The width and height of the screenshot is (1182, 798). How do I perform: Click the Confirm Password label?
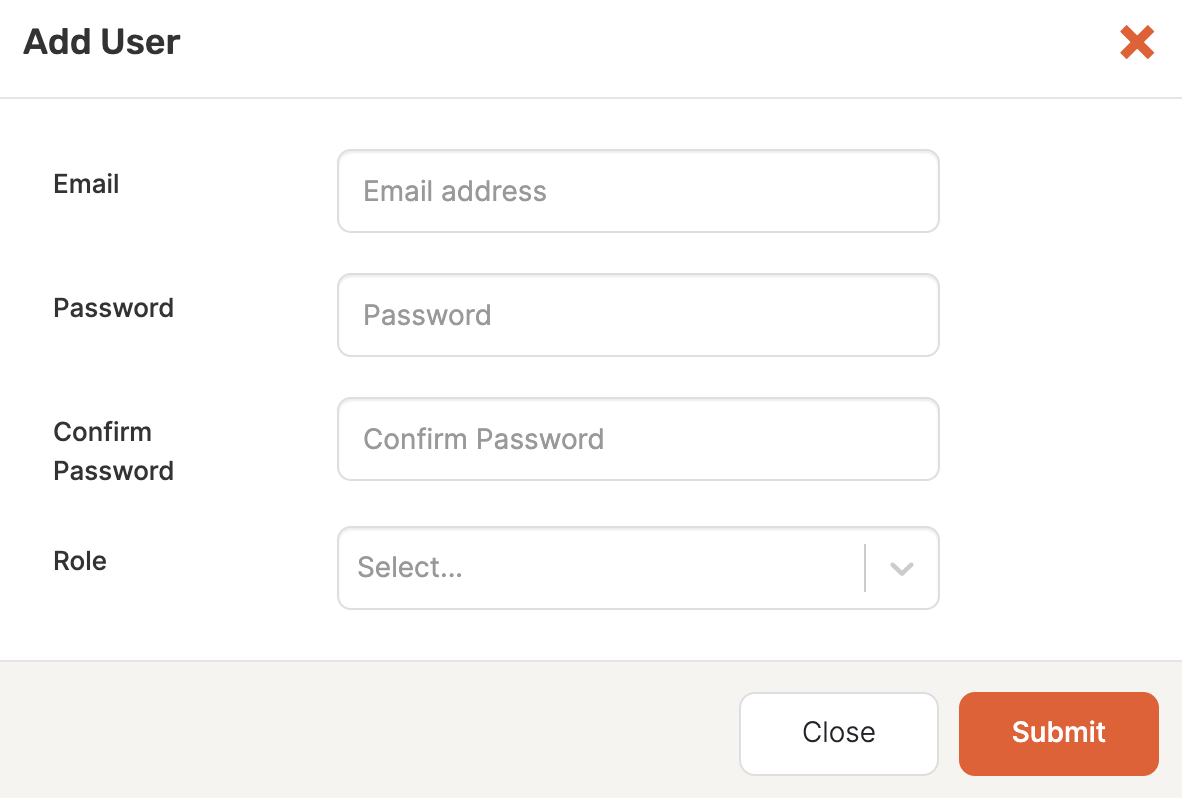point(113,451)
